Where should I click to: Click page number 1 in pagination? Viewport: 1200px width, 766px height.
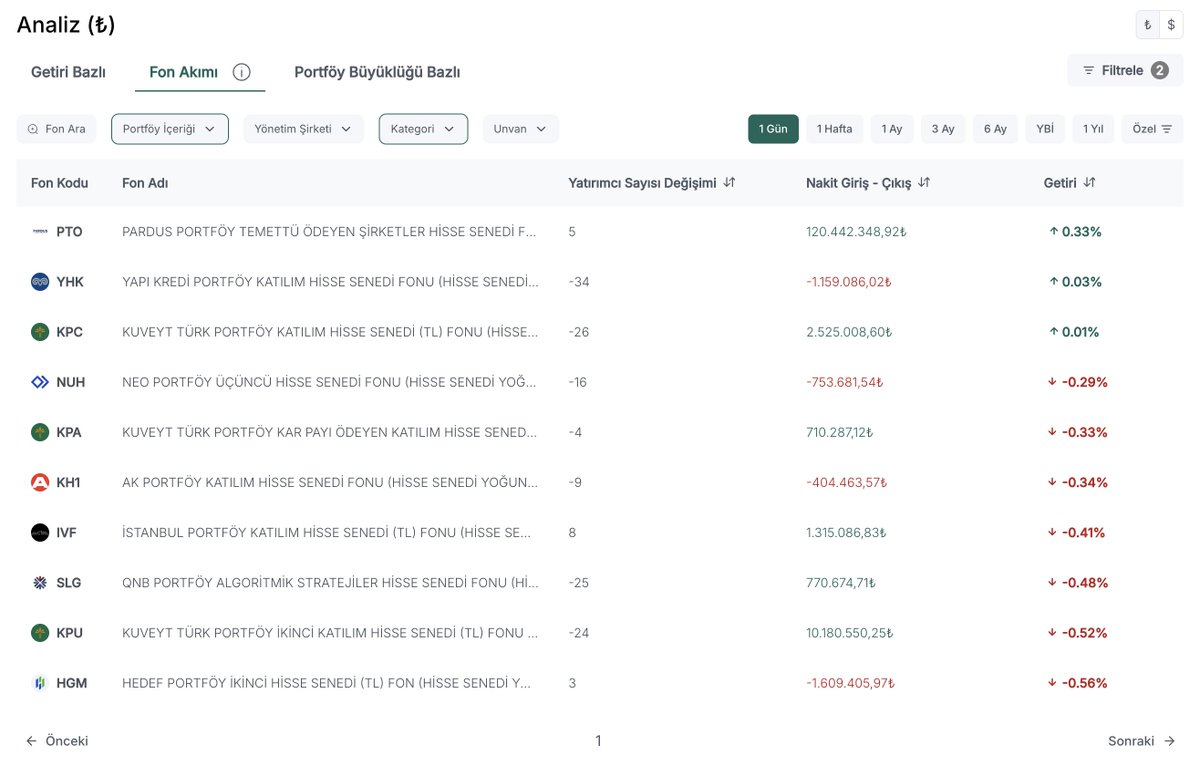(598, 741)
